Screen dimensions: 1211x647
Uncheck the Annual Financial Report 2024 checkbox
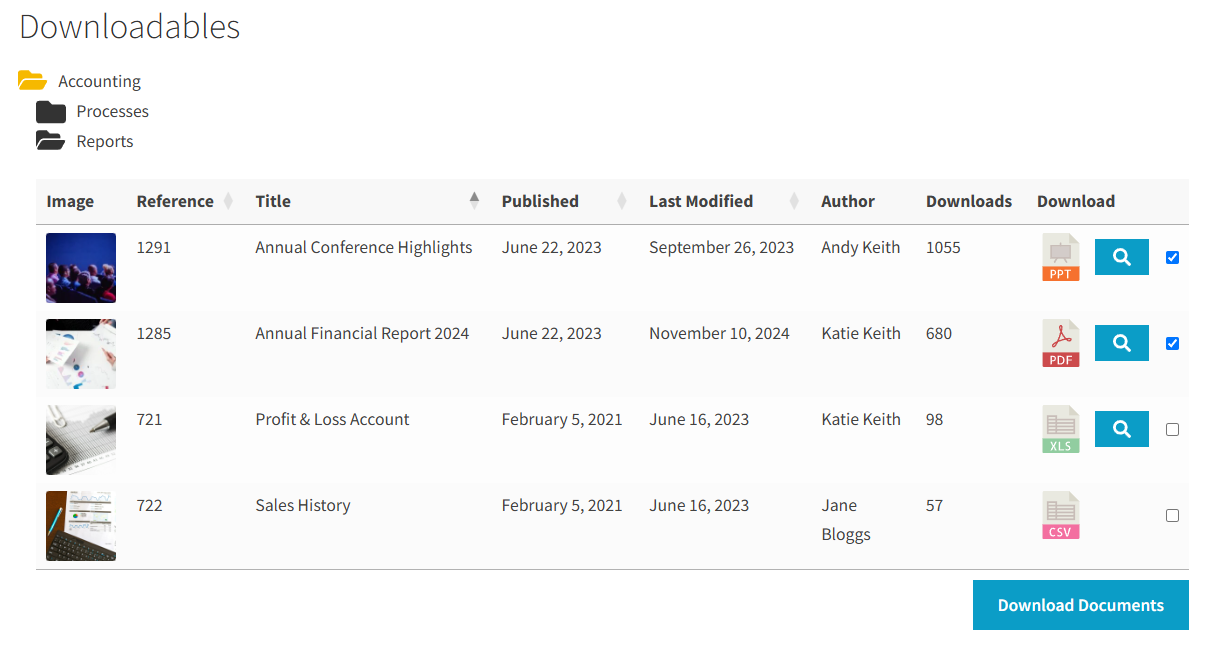click(1172, 344)
